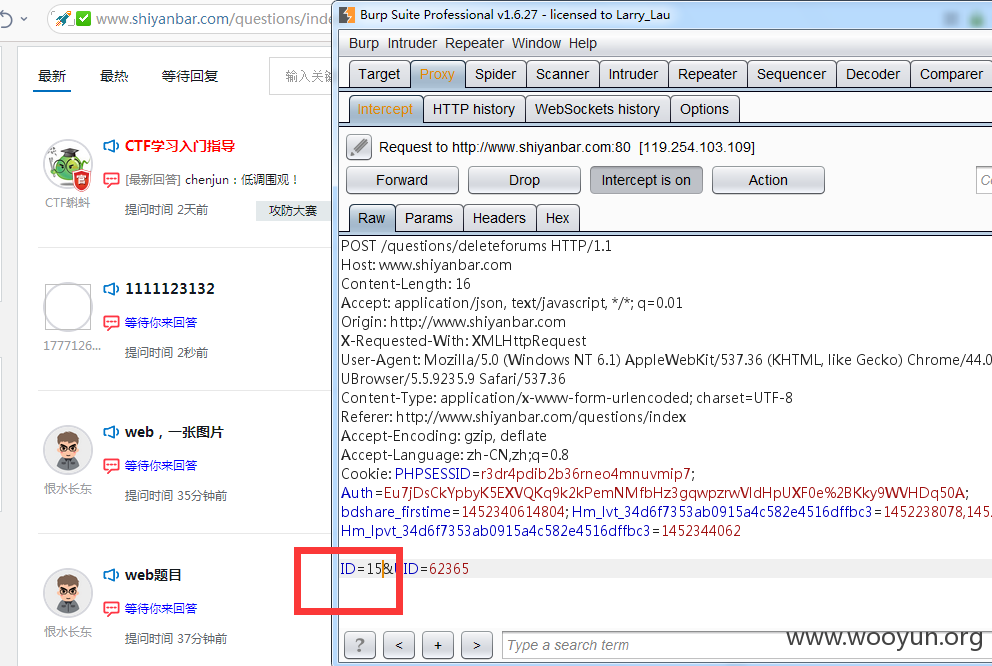Click the next match '>' button
Viewport: 992px width, 666px height.
point(477,645)
